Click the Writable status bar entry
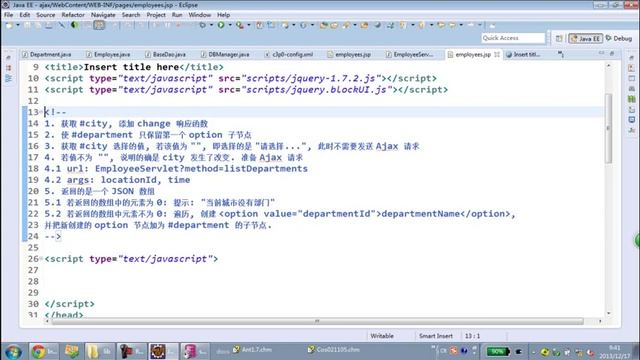The height and width of the screenshot is (360, 640). (382, 336)
